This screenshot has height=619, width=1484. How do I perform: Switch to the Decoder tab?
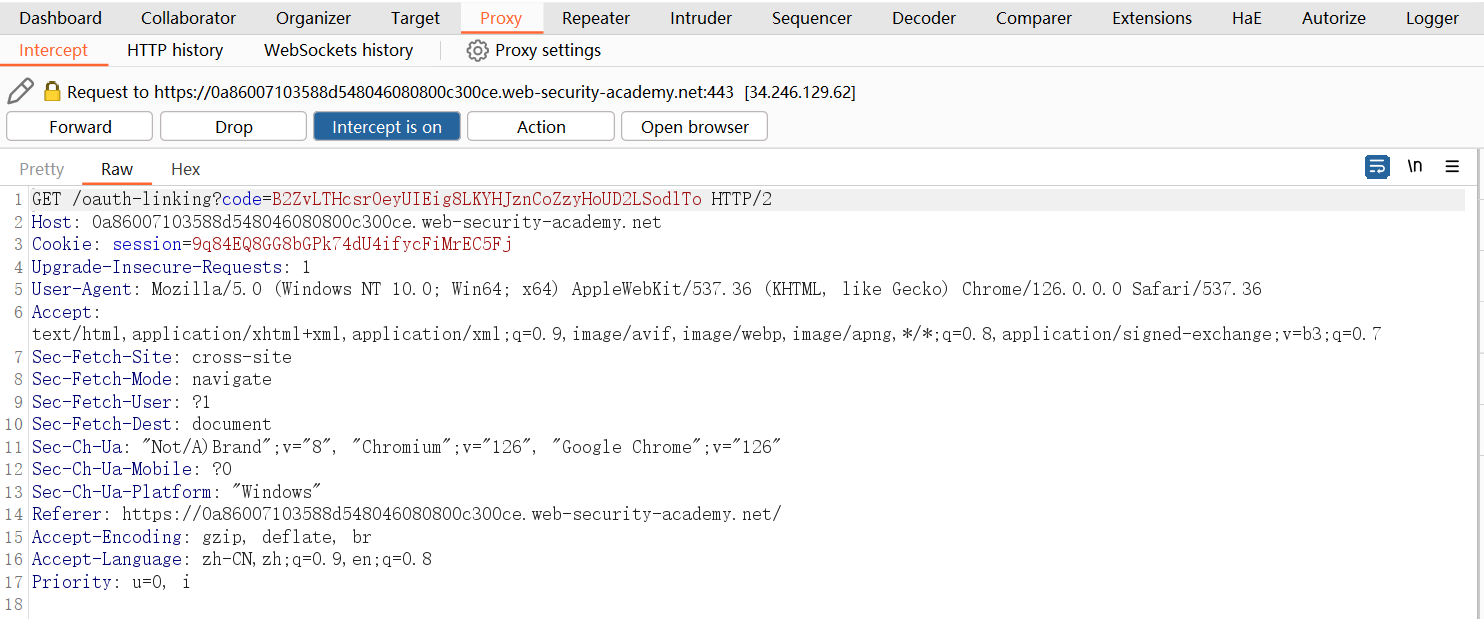pyautogui.click(x=924, y=18)
